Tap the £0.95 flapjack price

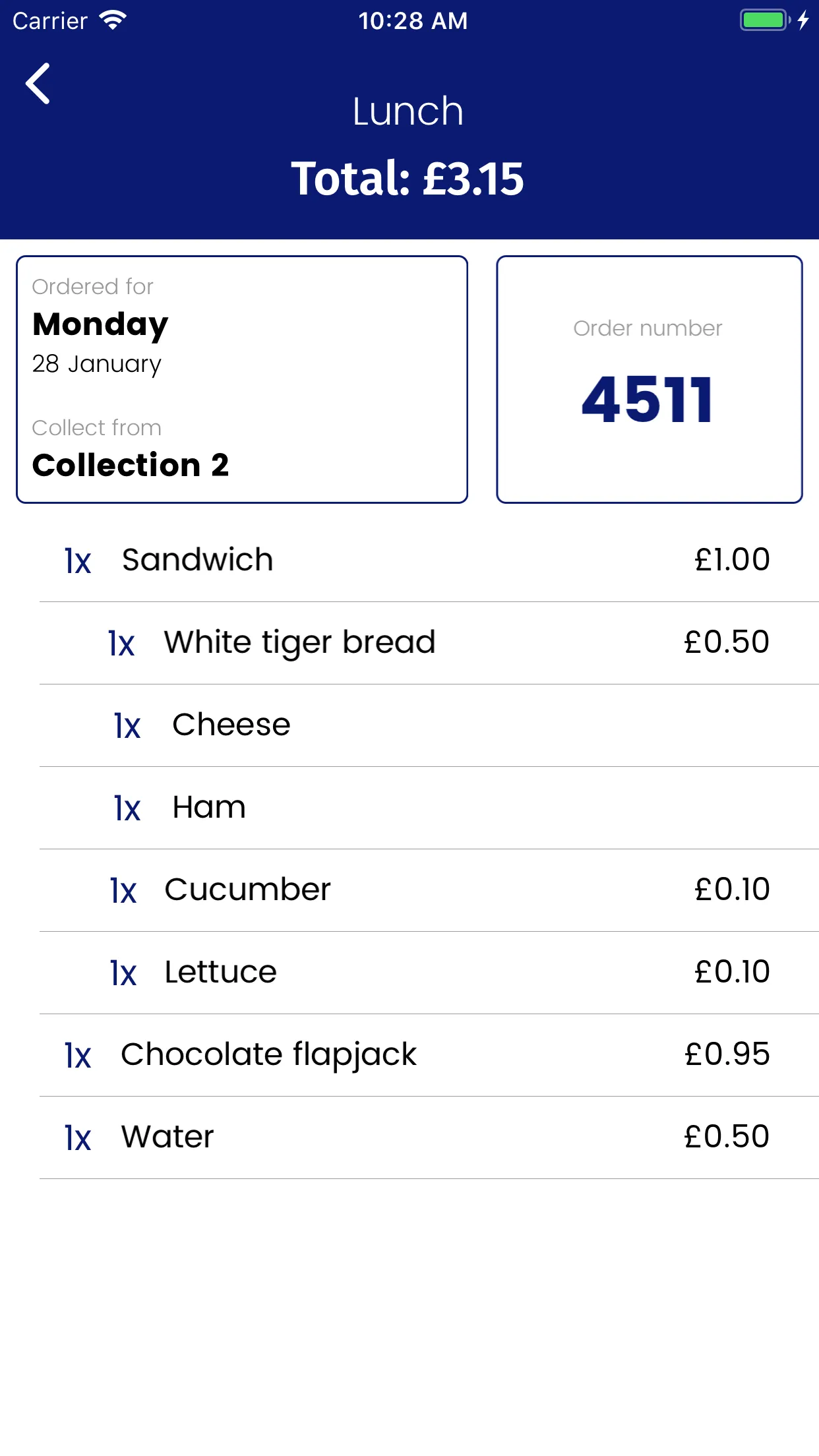727,1054
